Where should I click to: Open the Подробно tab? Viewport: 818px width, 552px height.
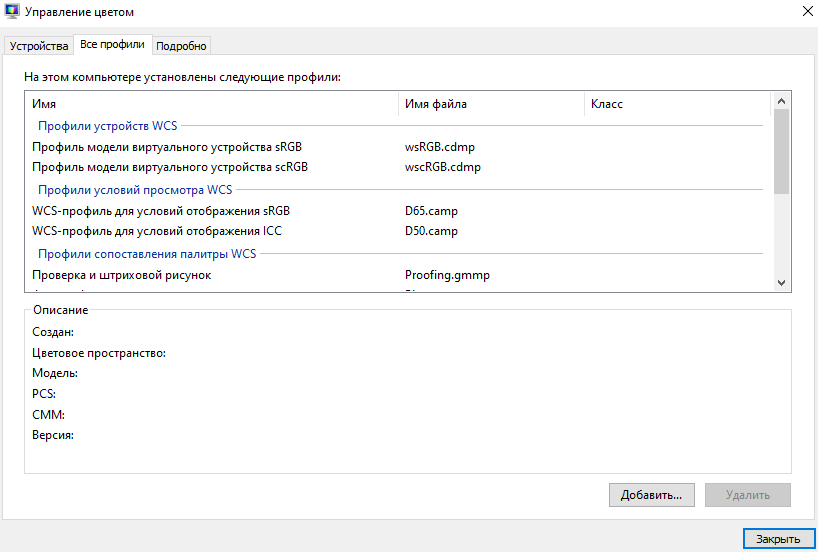(181, 45)
